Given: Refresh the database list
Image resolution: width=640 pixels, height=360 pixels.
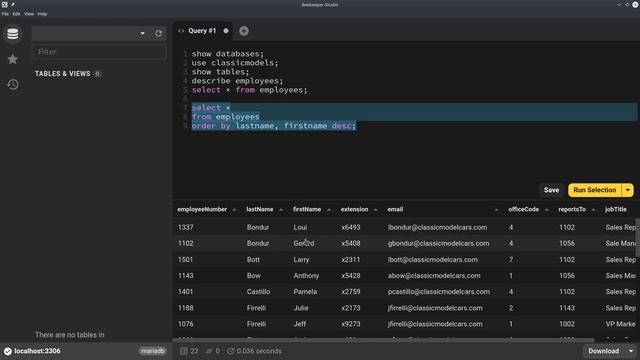Looking at the screenshot, I should click(158, 33).
